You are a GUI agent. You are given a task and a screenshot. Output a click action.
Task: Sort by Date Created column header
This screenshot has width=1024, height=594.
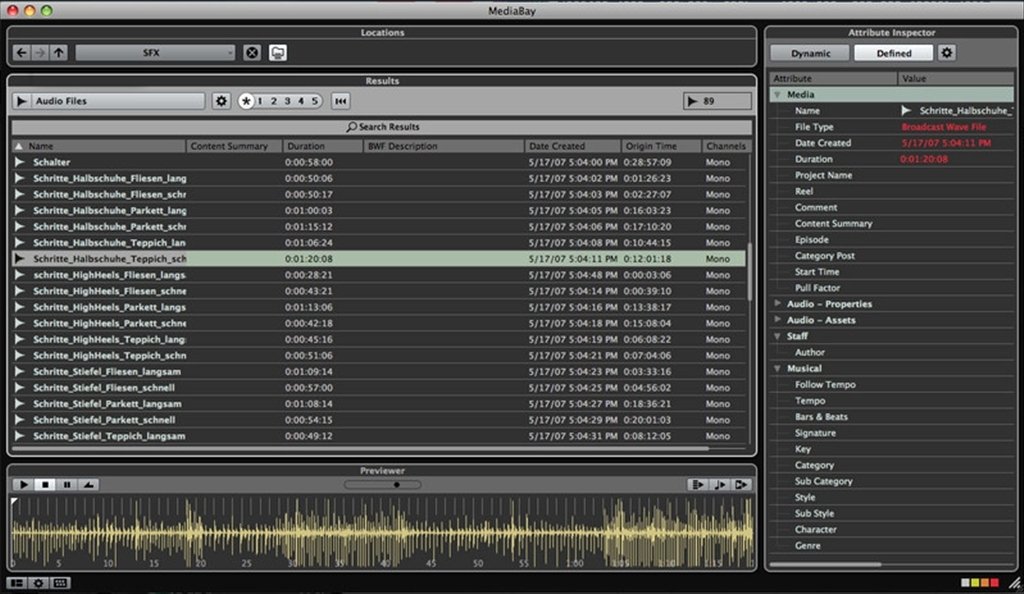pyautogui.click(x=572, y=146)
